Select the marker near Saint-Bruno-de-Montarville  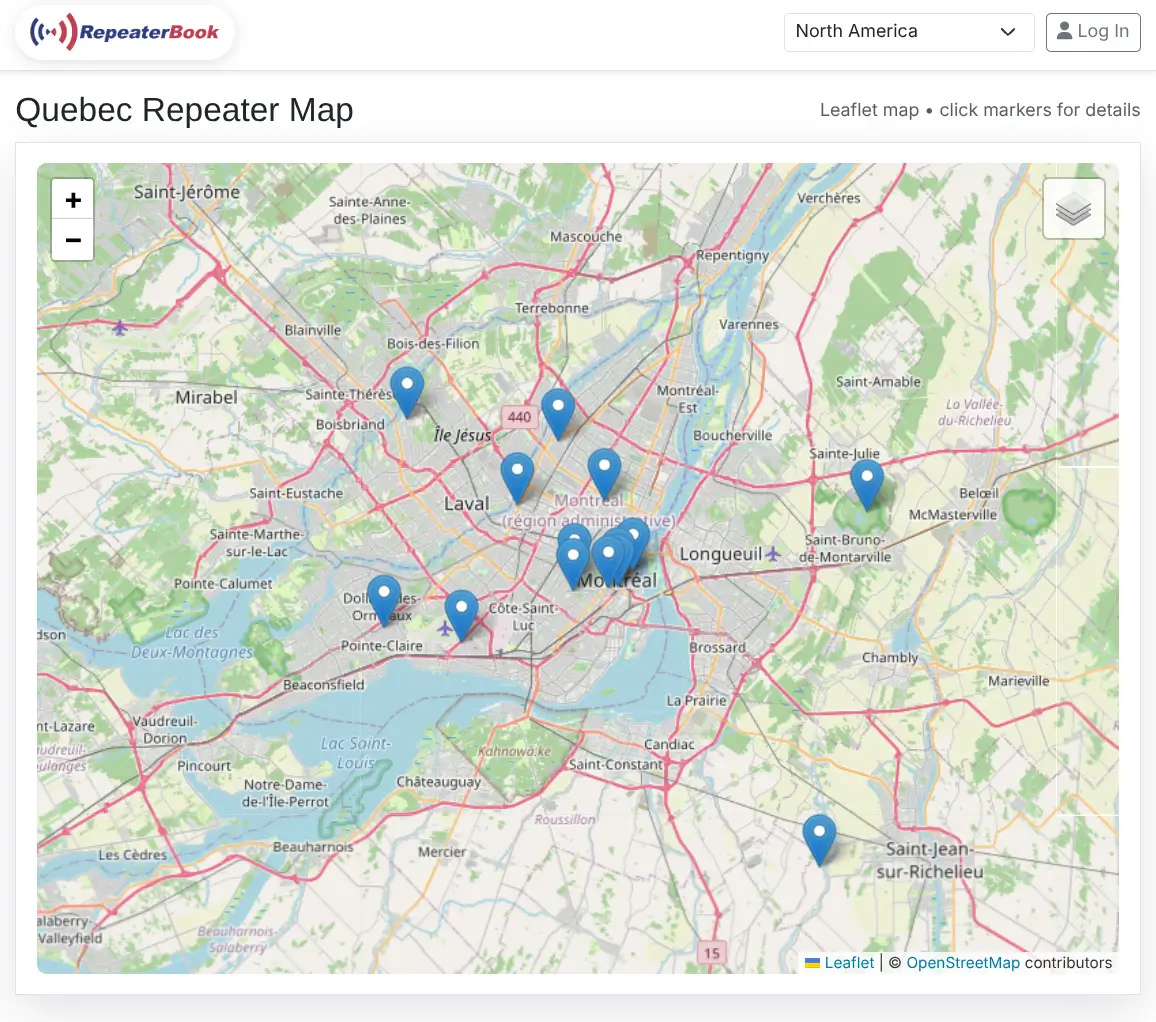(x=867, y=485)
